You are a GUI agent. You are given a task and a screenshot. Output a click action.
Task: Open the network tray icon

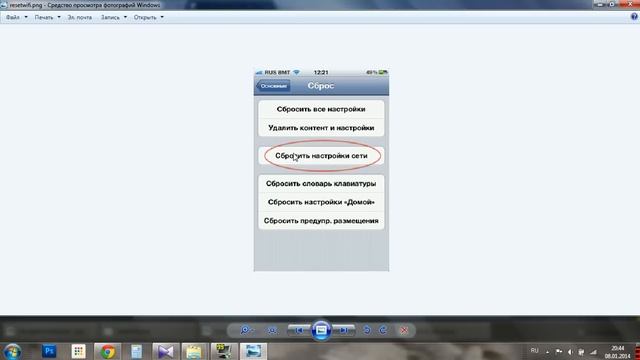point(581,352)
